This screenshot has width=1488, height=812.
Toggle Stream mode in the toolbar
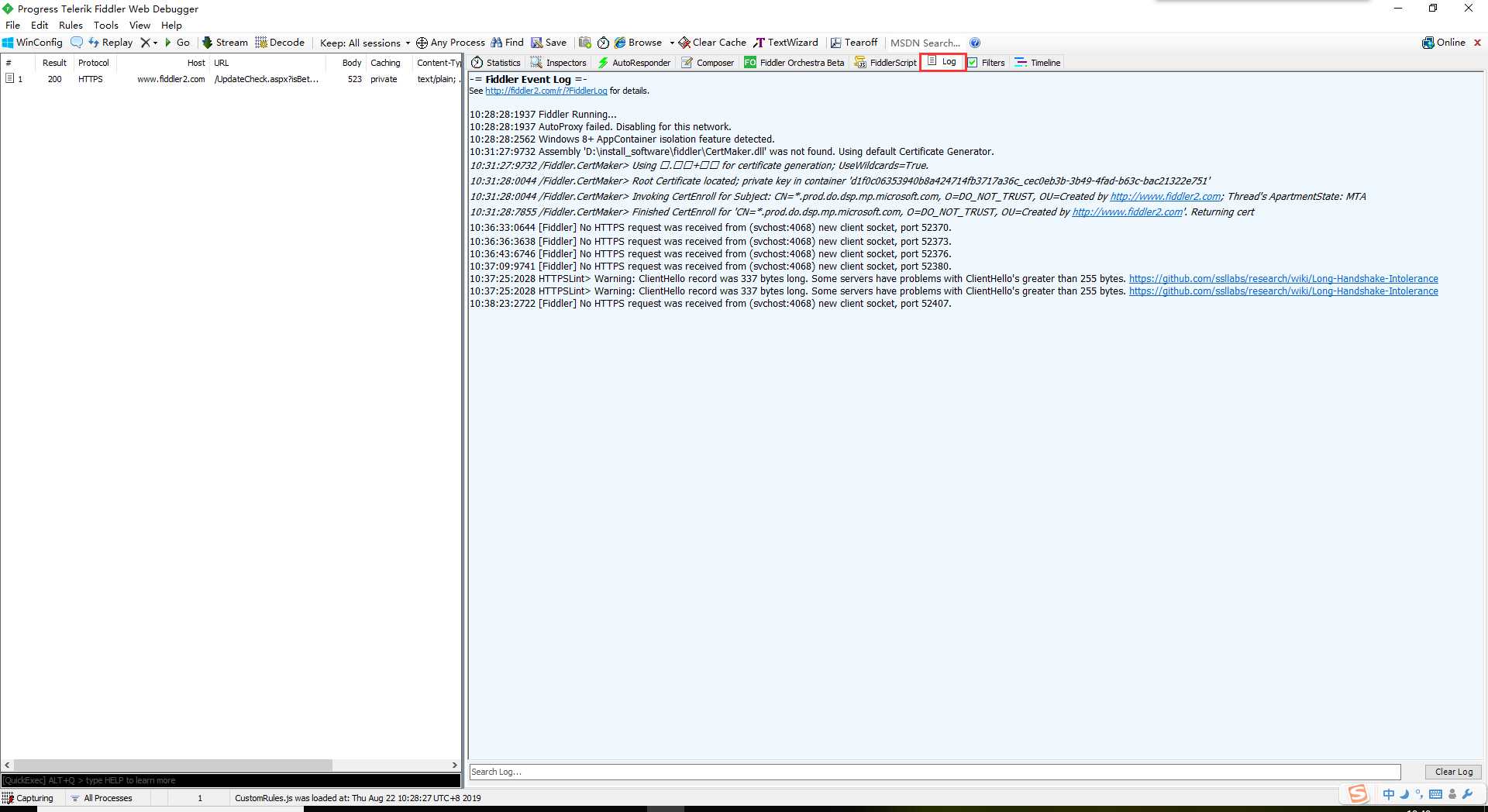[x=225, y=43]
